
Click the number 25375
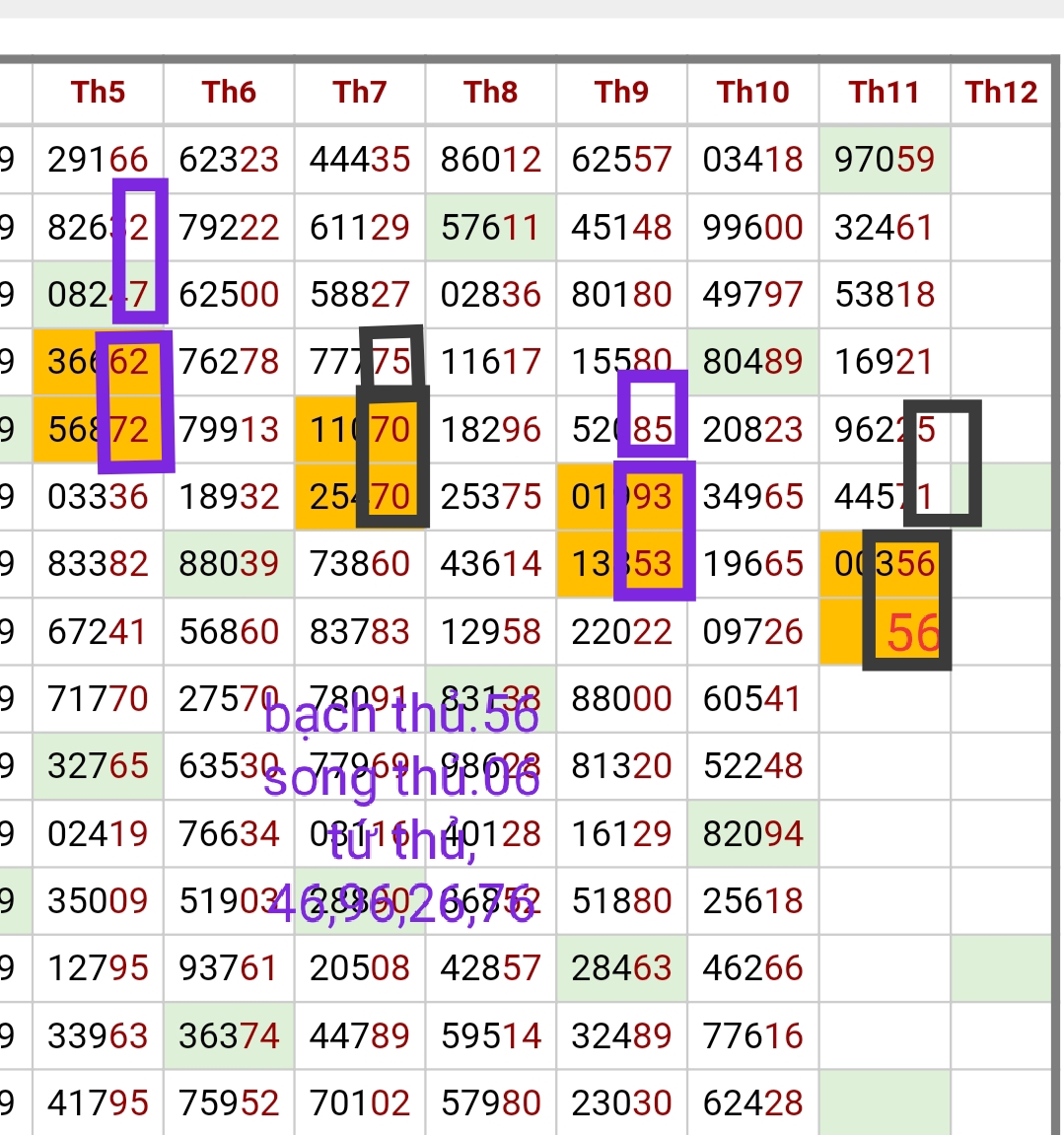tap(491, 497)
